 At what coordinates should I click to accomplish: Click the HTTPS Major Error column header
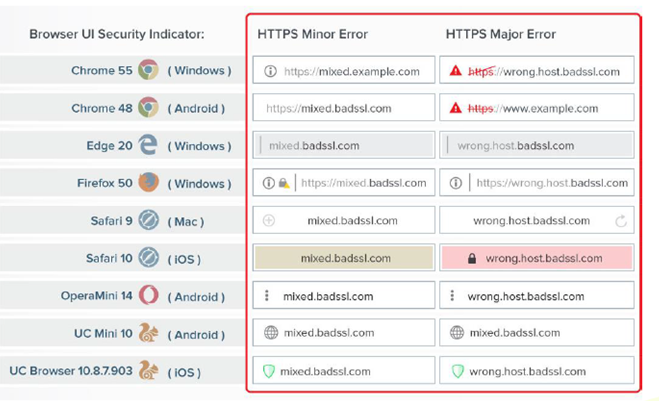tap(500, 34)
